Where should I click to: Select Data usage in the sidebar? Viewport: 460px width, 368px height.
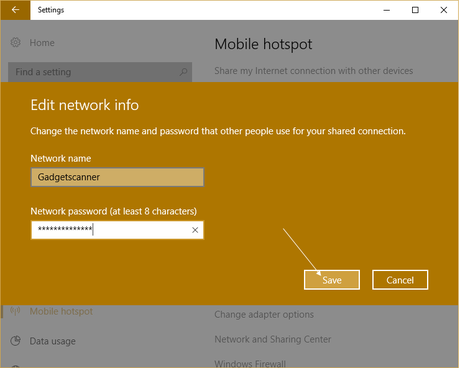tap(53, 341)
